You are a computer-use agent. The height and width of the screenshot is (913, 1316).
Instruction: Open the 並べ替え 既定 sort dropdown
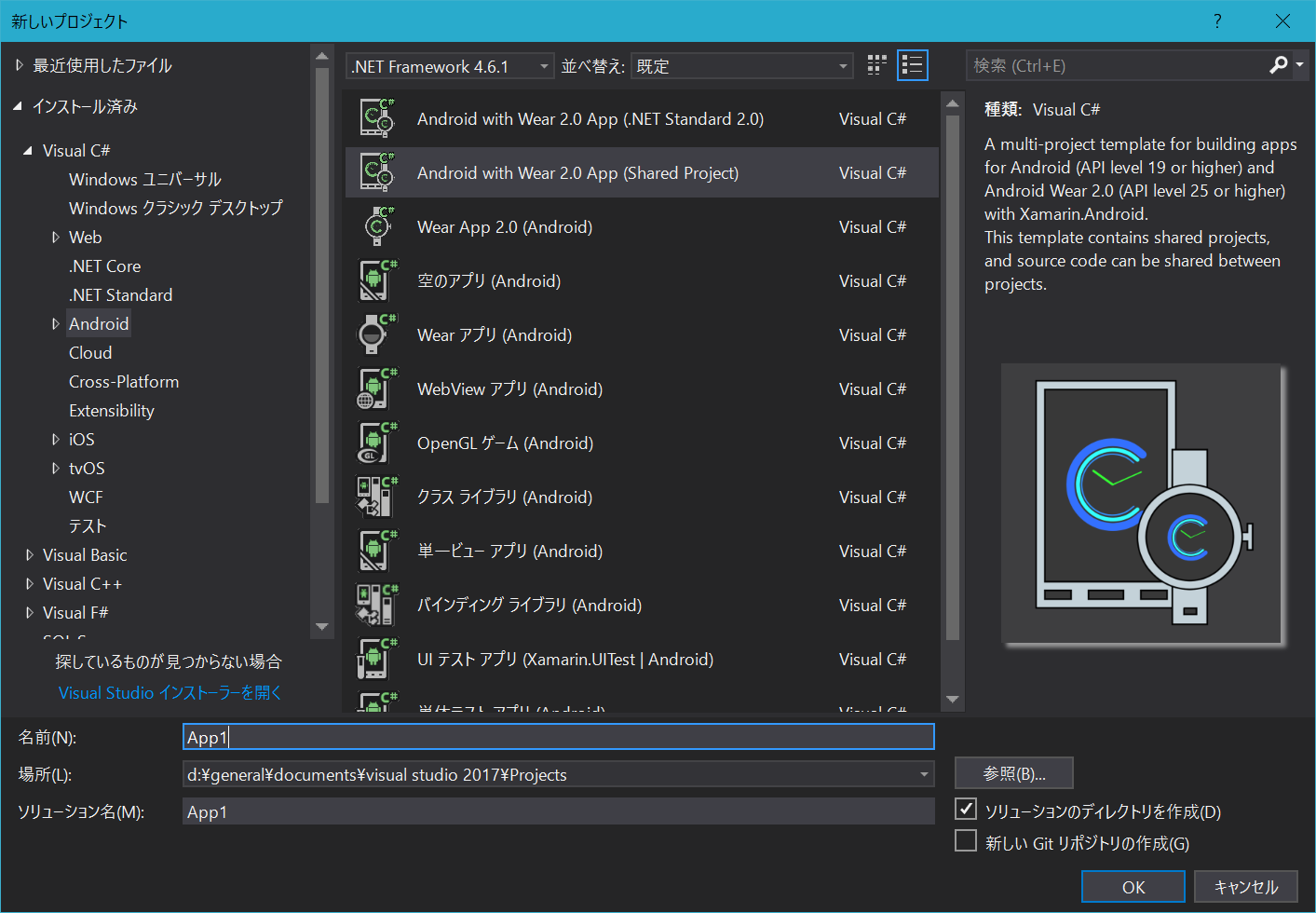pyautogui.click(x=742, y=66)
